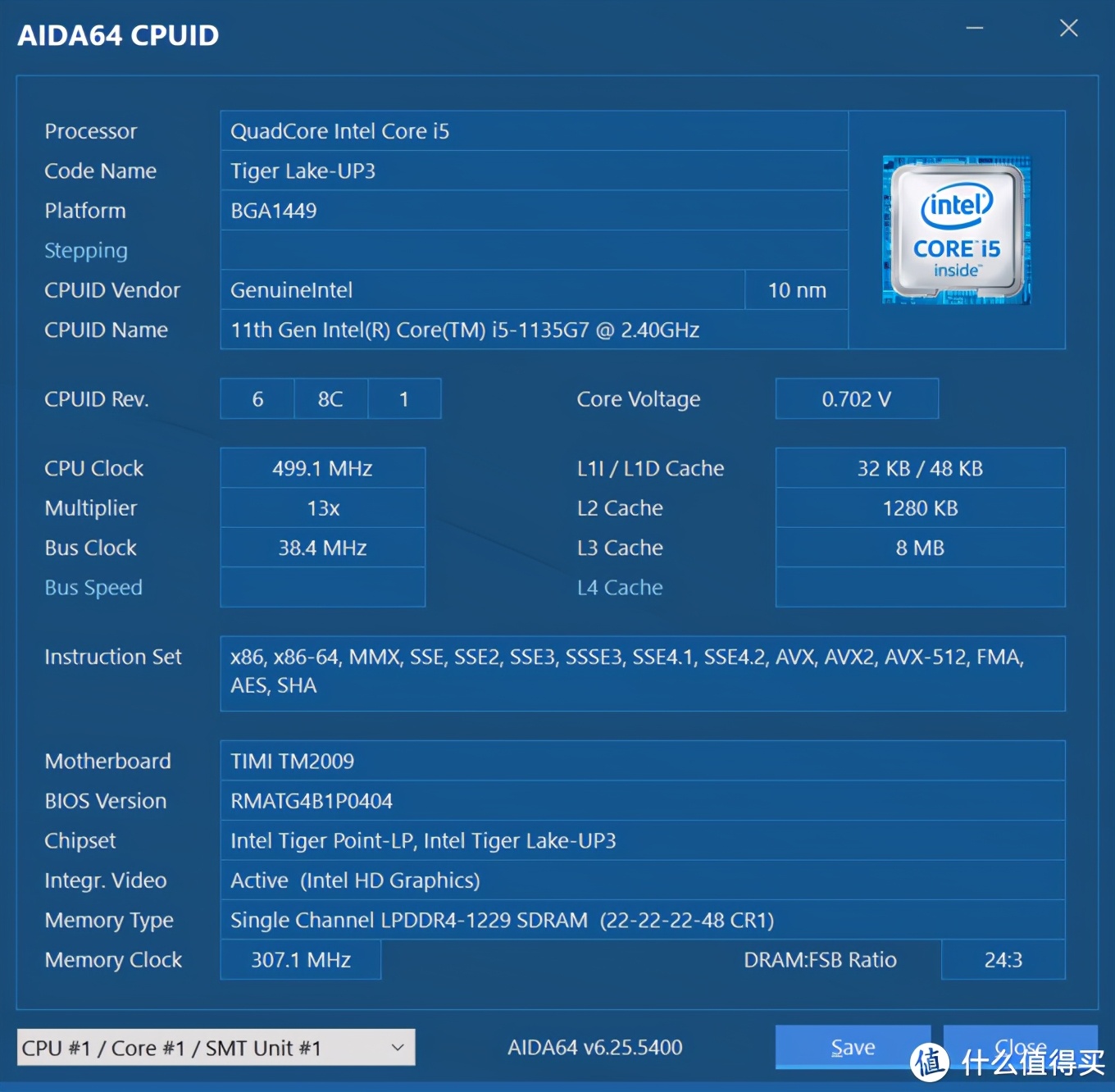
Task: Click the AIDA64 CPUID title text
Action: click(x=117, y=34)
